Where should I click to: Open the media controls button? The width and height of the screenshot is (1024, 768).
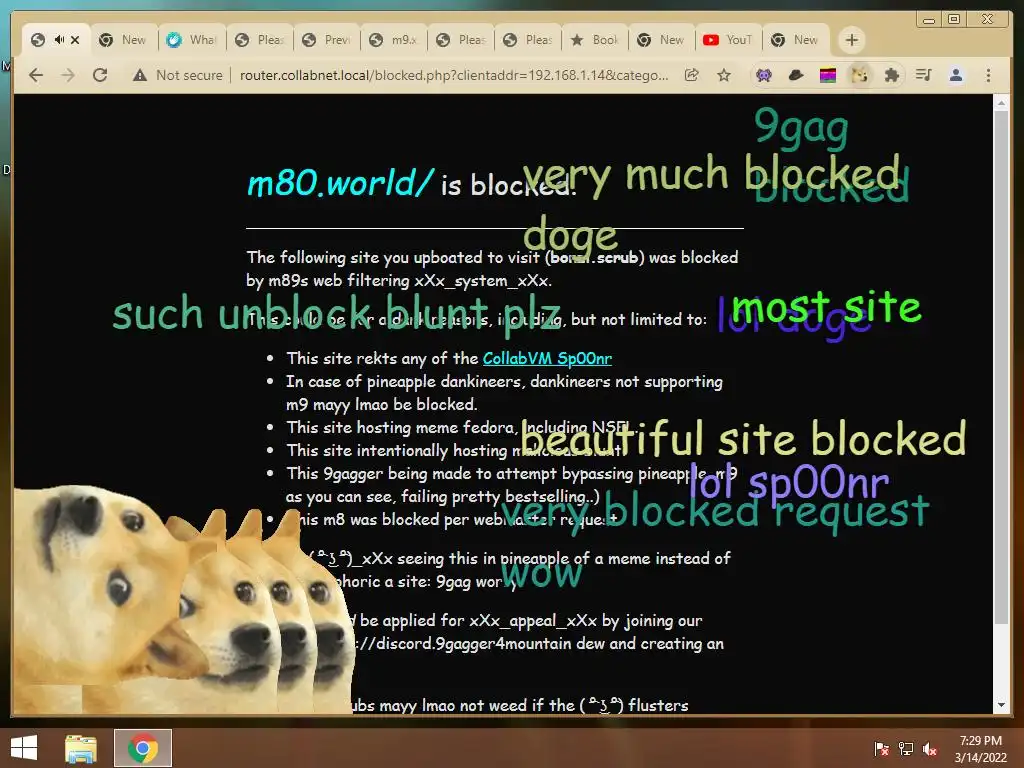[923, 75]
